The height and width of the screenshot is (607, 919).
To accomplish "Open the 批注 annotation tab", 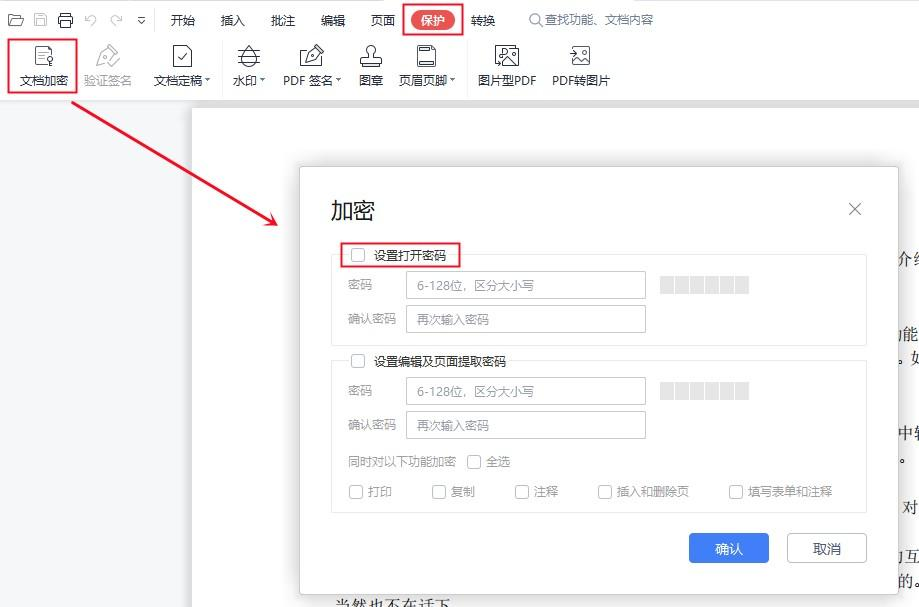I will (282, 20).
